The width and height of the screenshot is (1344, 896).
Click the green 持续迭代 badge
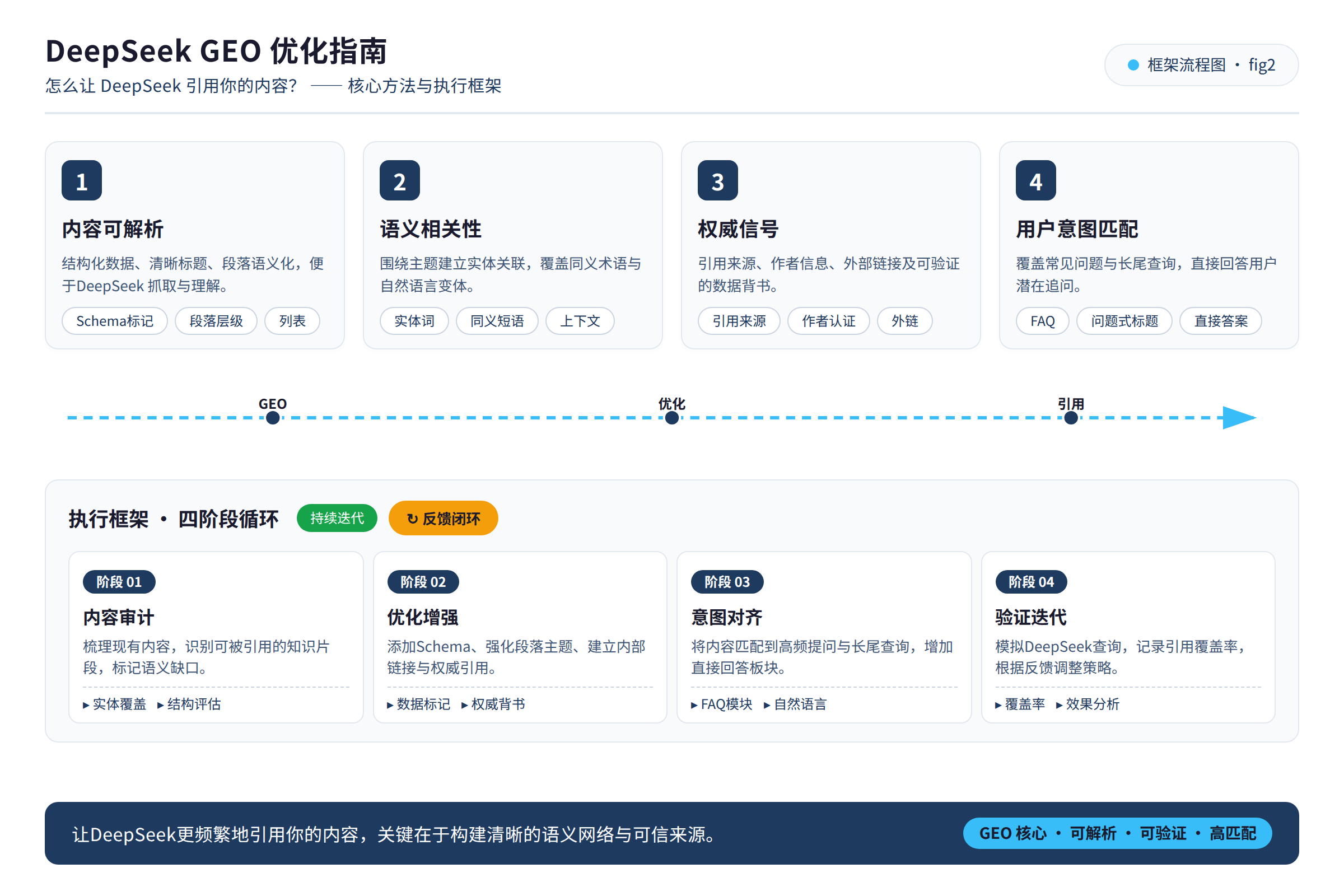337,519
